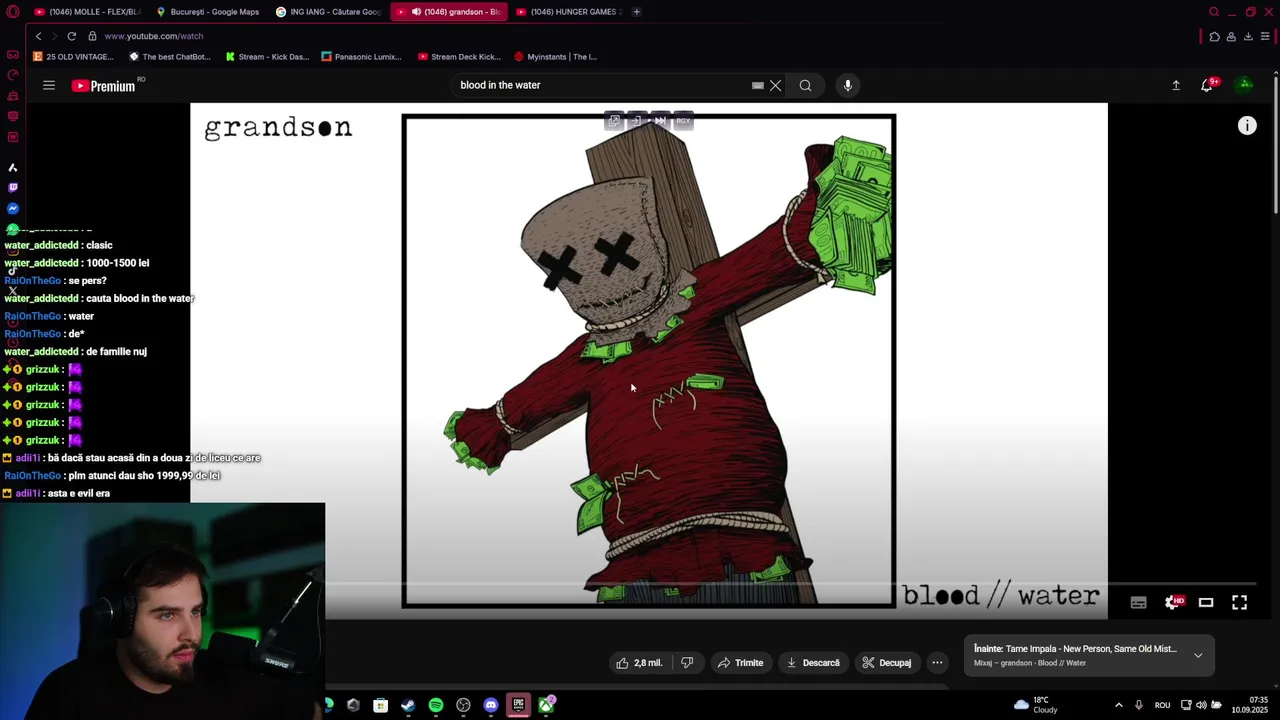Screen dimensions: 1280x720
Task: Click the RGX overlay button
Action: pyautogui.click(x=683, y=121)
